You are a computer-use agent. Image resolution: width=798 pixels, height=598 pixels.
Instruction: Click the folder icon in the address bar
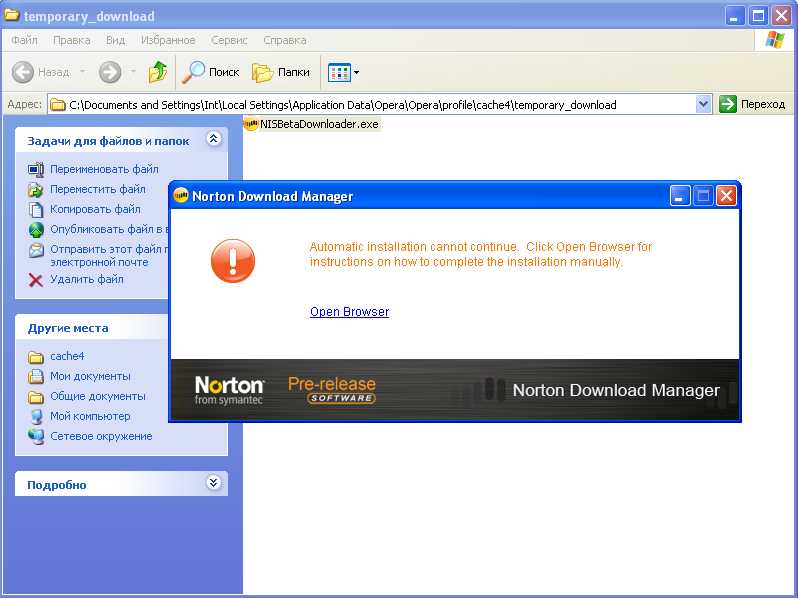[x=58, y=105]
